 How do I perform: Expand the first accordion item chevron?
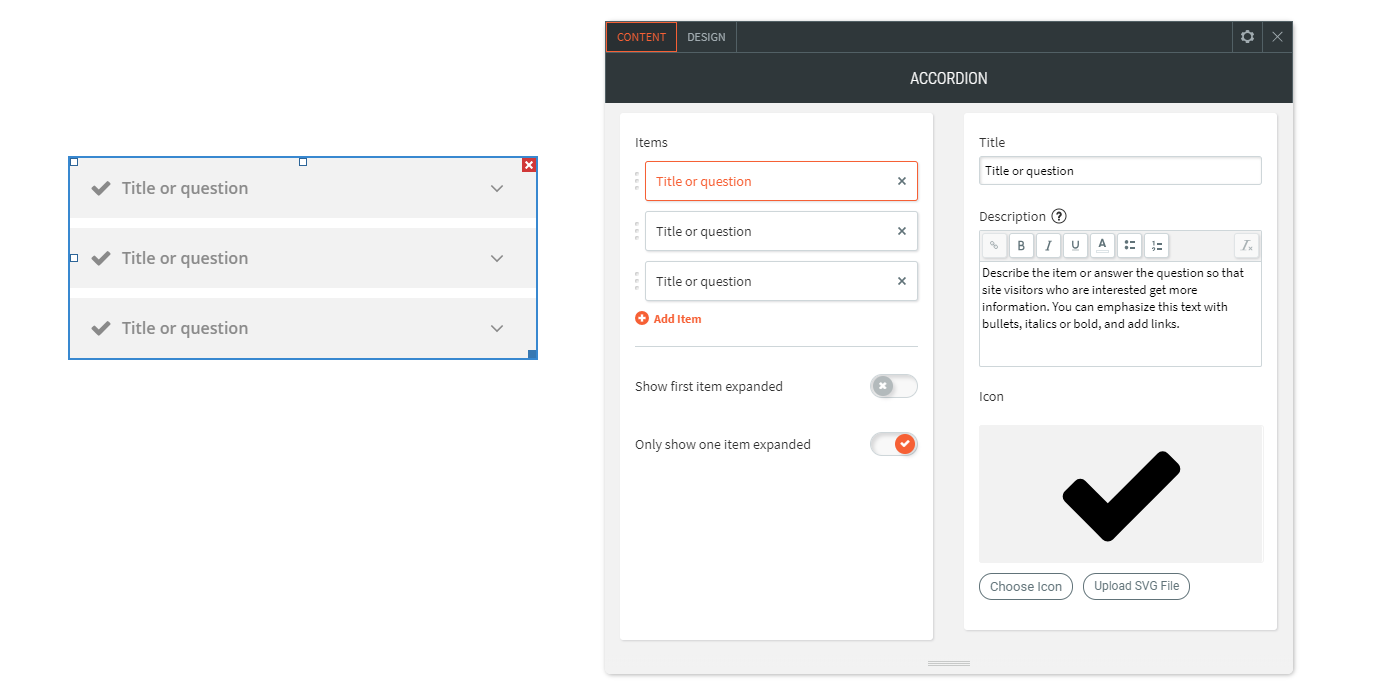point(497,188)
